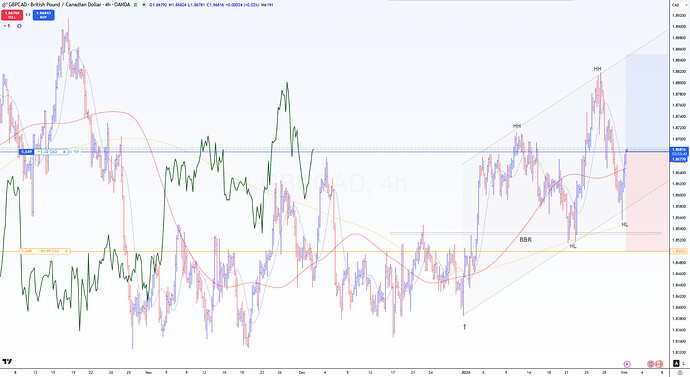Click the blue current price label on the scale
The image size is (690, 377).
pos(679,150)
